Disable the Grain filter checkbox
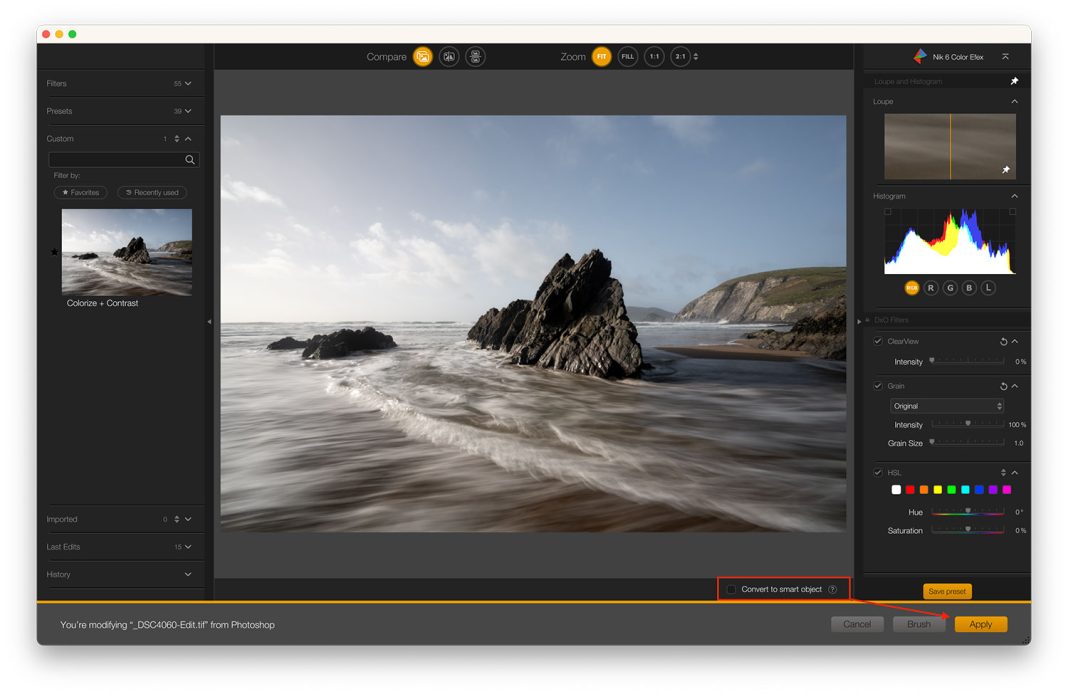The width and height of the screenshot is (1068, 694). pos(878,386)
